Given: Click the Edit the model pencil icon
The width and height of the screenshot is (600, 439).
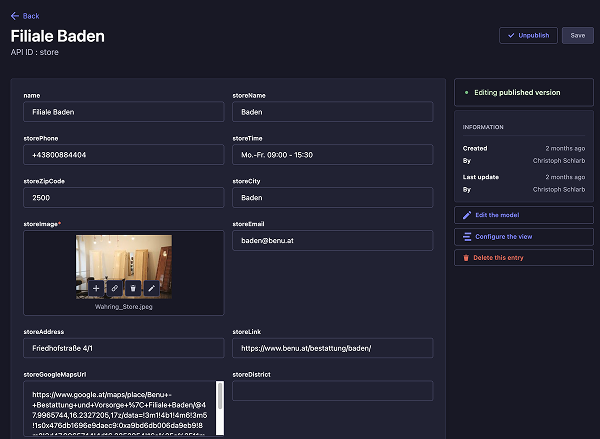Looking at the screenshot, I should click(467, 215).
